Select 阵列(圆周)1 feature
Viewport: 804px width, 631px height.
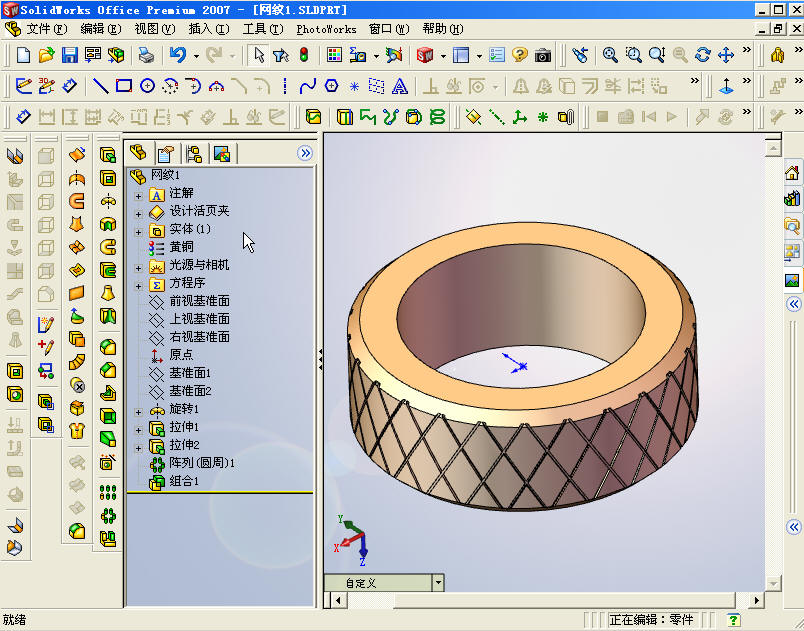pyautogui.click(x=202, y=463)
